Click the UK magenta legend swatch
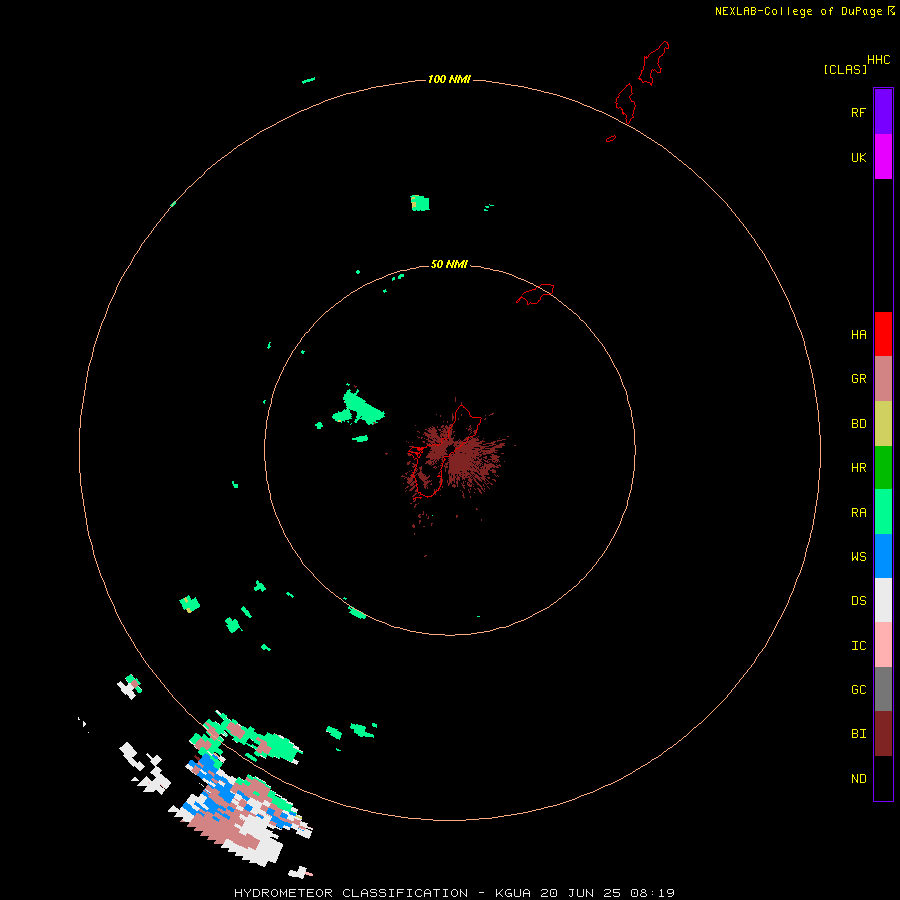The width and height of the screenshot is (900, 900). point(883,156)
